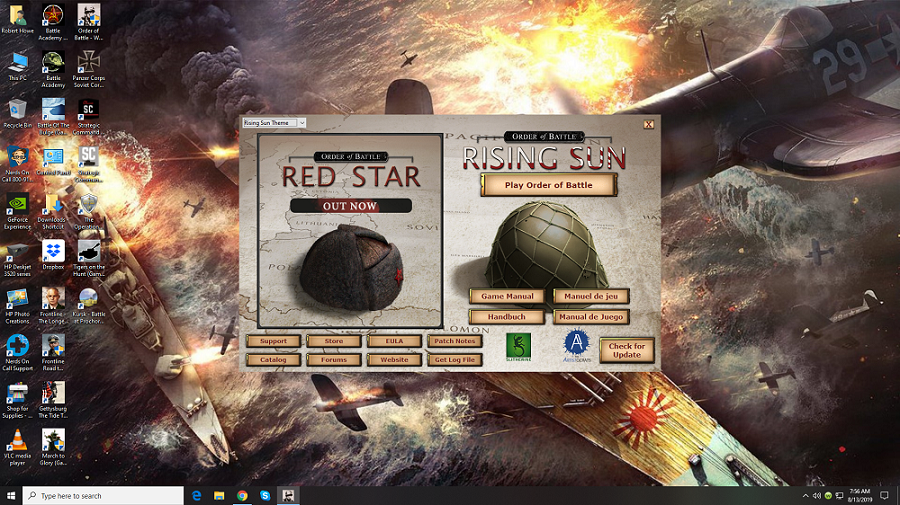The image size is (900, 505).
Task: Open Panzer Corps Soviet Corps shortcut
Action: coord(88,69)
